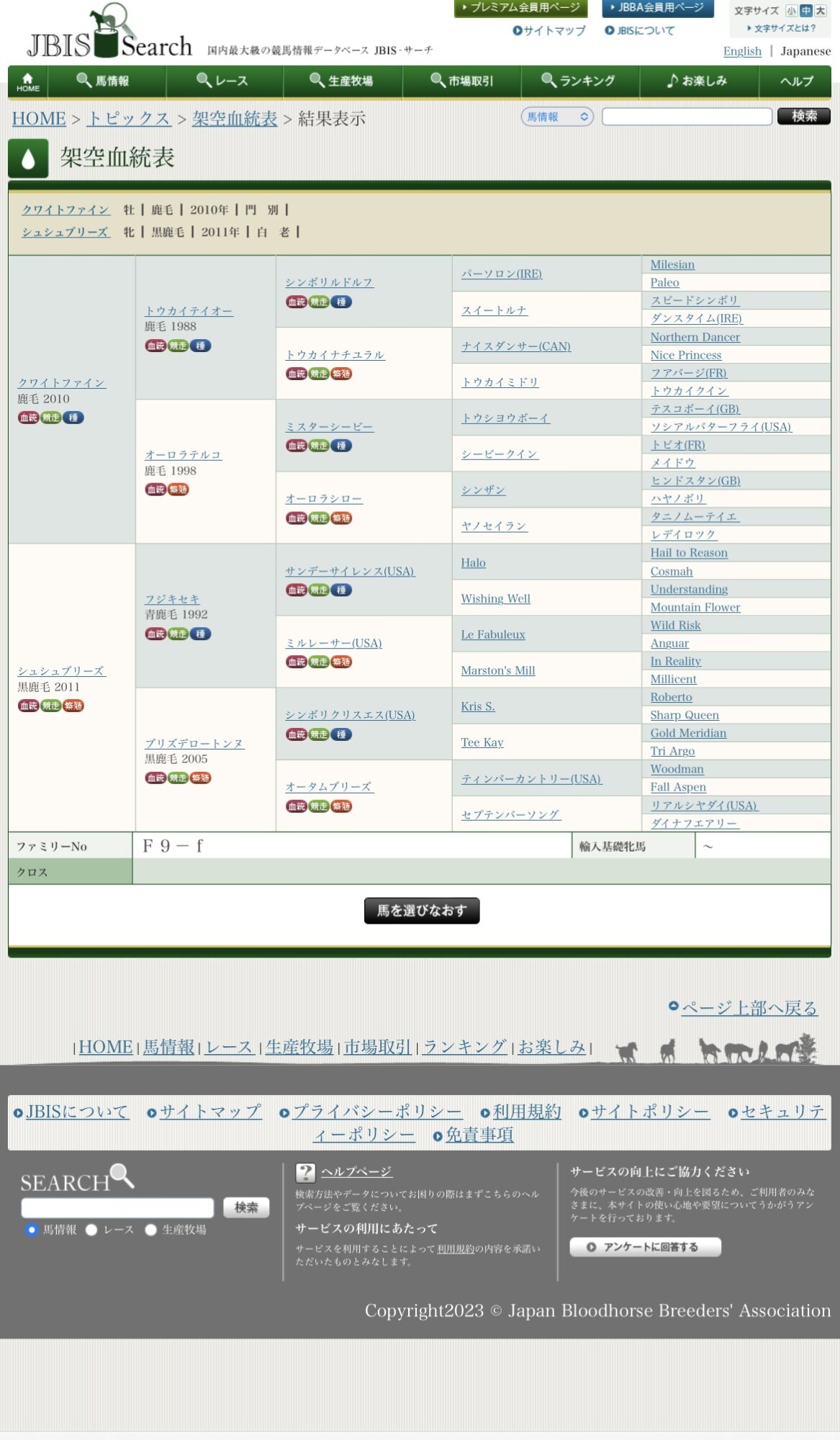Click the 繁殖 badge under トウカイナチユラル
840x1440 pixels.
point(341,374)
